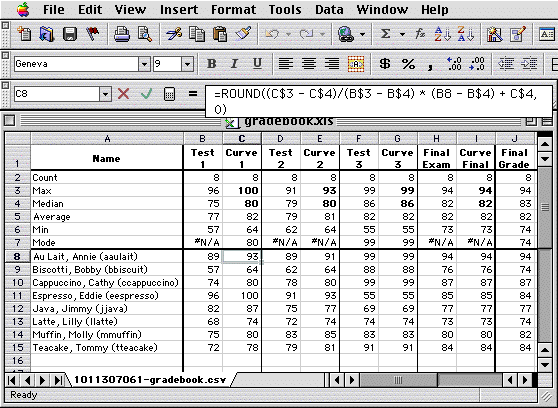
Task: Copy selection using Copy icon
Action: point(197,34)
